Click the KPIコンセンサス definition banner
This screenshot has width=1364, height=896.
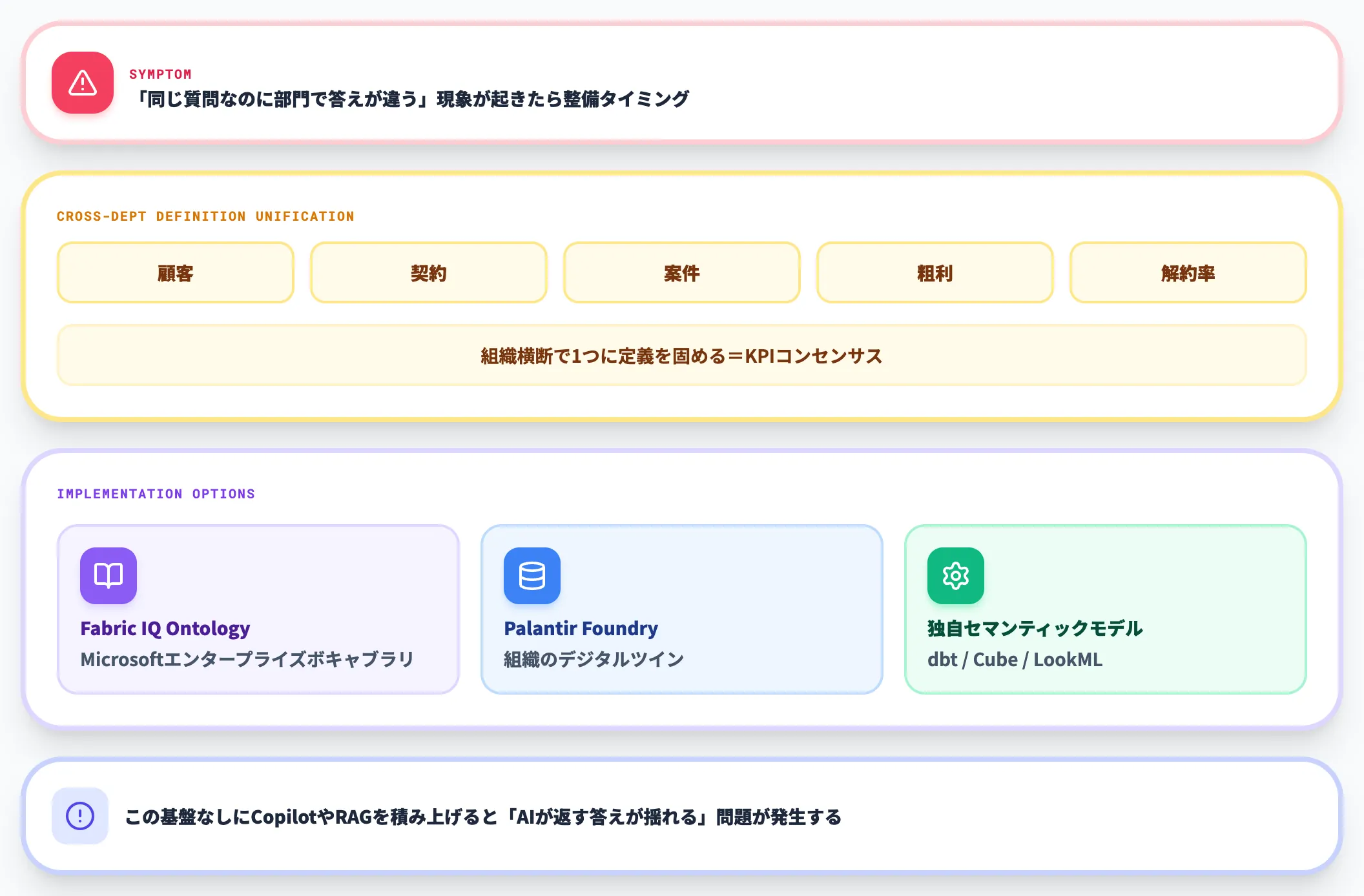coord(682,356)
